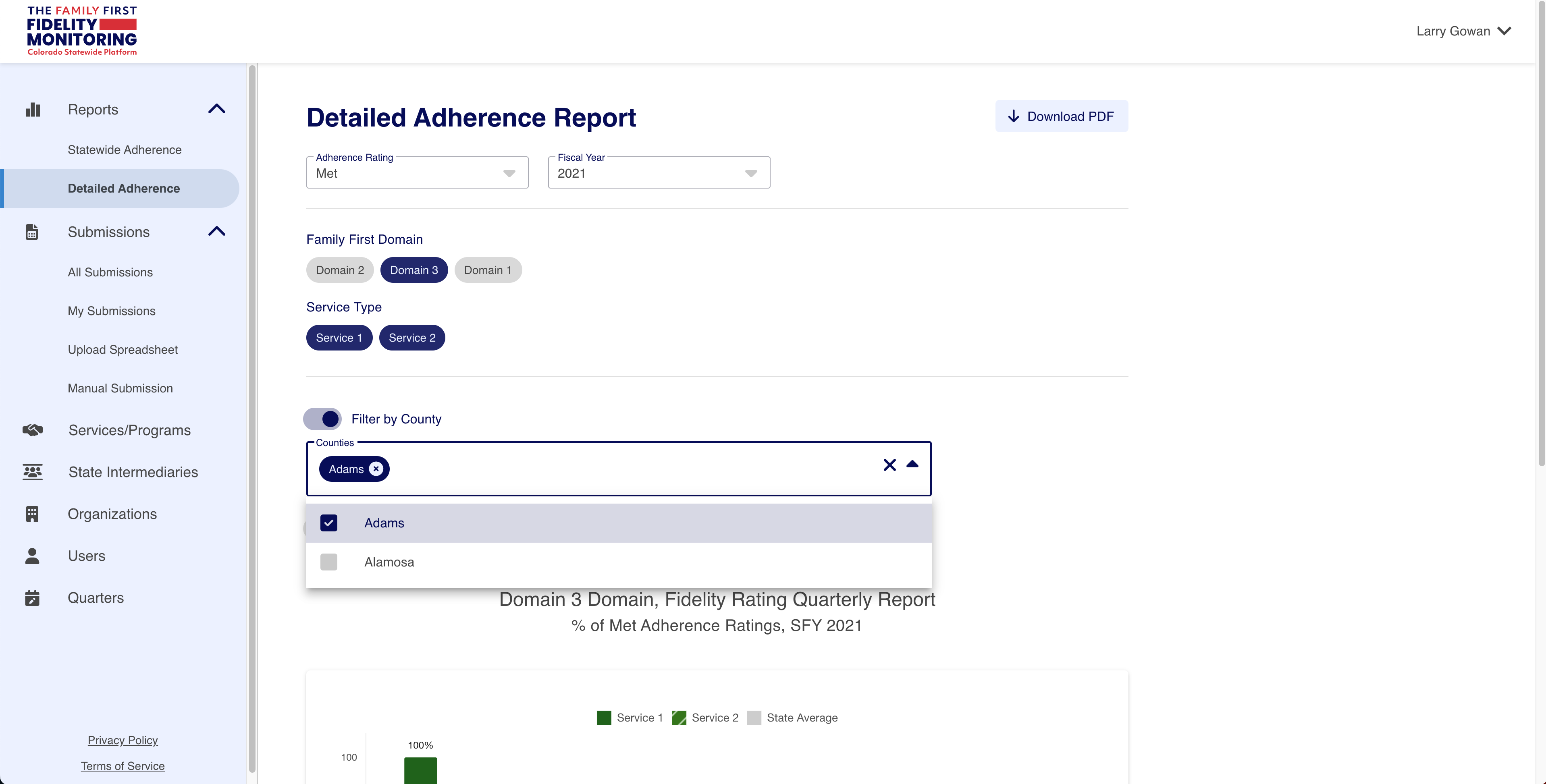Screen dimensions: 1546x784
Task: Open the Larry Gowan user menu
Action: pos(1463,31)
